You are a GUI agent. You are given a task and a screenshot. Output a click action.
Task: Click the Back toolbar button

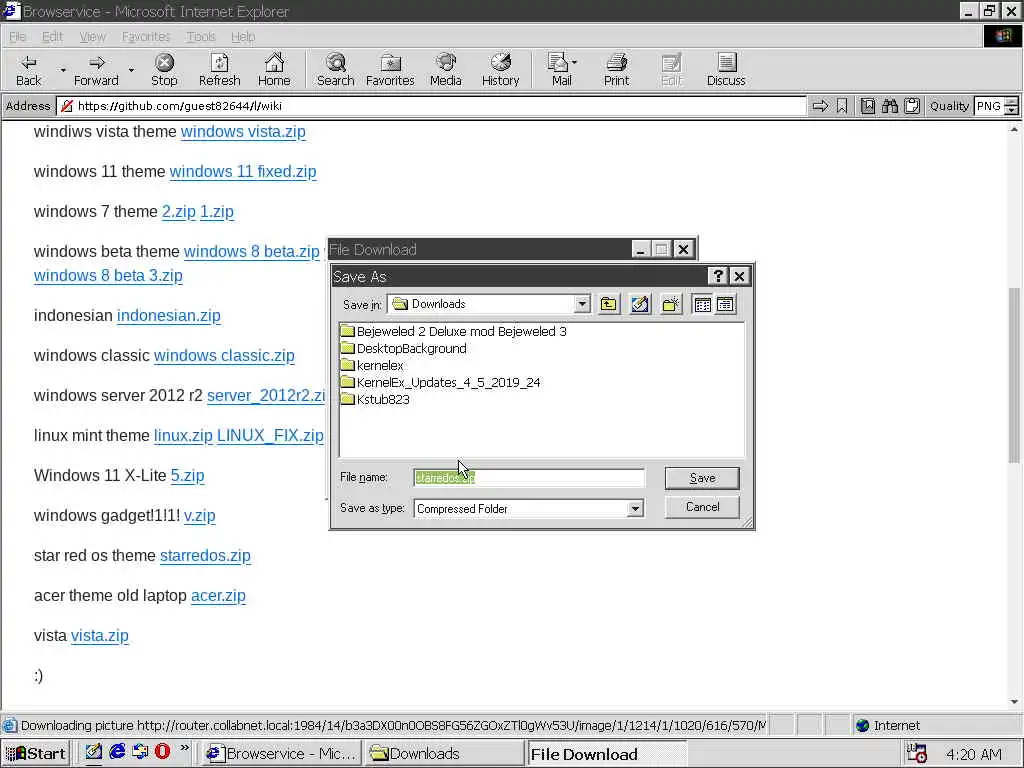[x=28, y=70]
